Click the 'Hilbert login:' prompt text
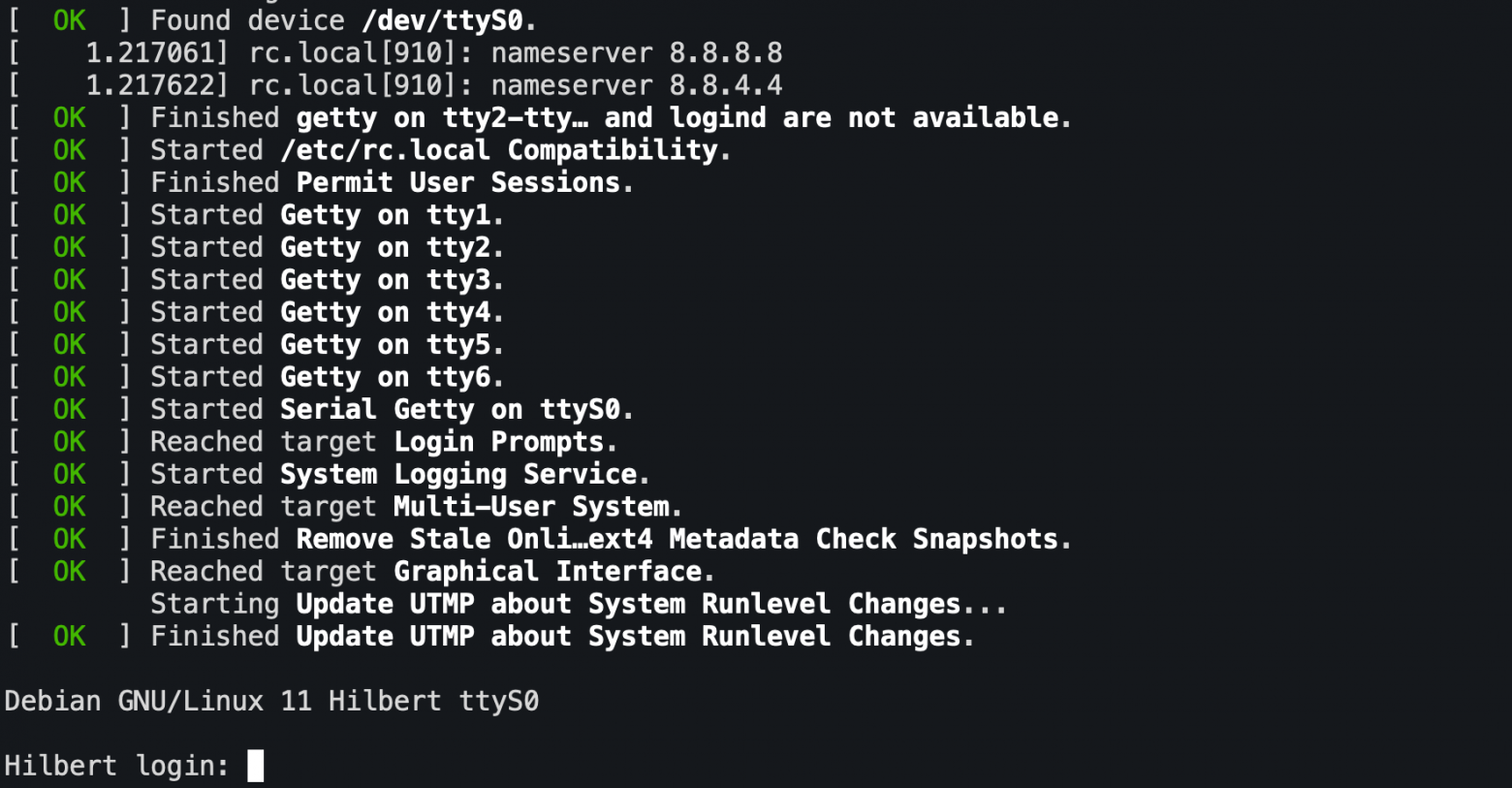The image size is (1512, 788). pos(117,766)
